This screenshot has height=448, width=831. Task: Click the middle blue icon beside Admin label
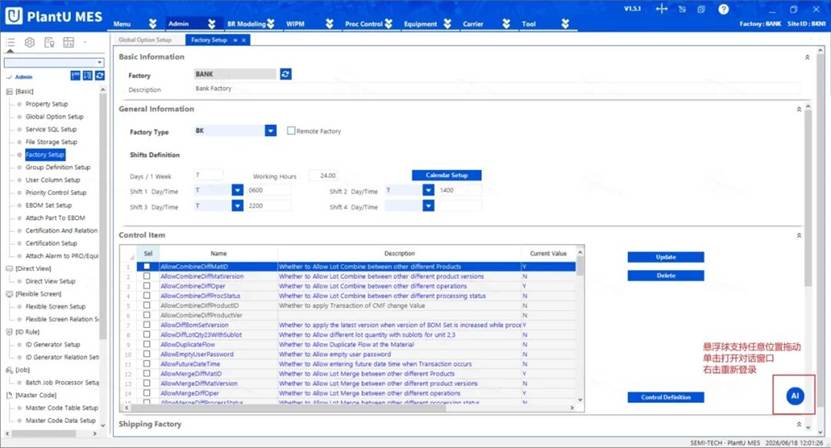(87, 76)
